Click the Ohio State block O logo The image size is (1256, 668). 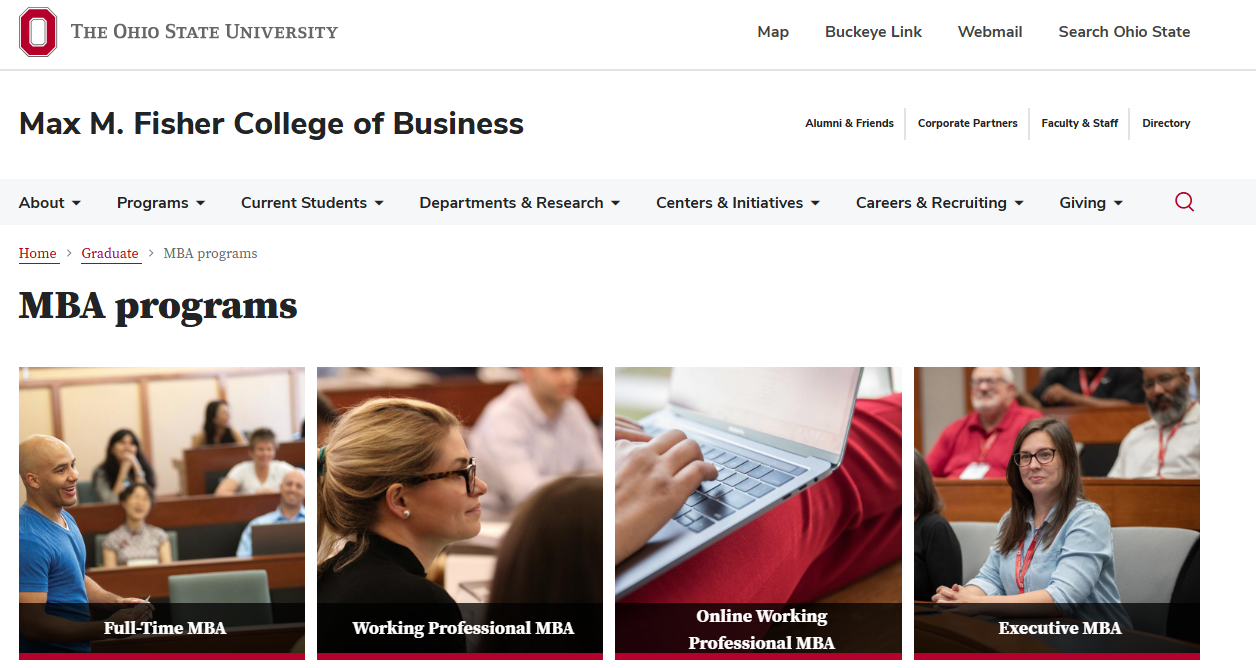(x=38, y=32)
